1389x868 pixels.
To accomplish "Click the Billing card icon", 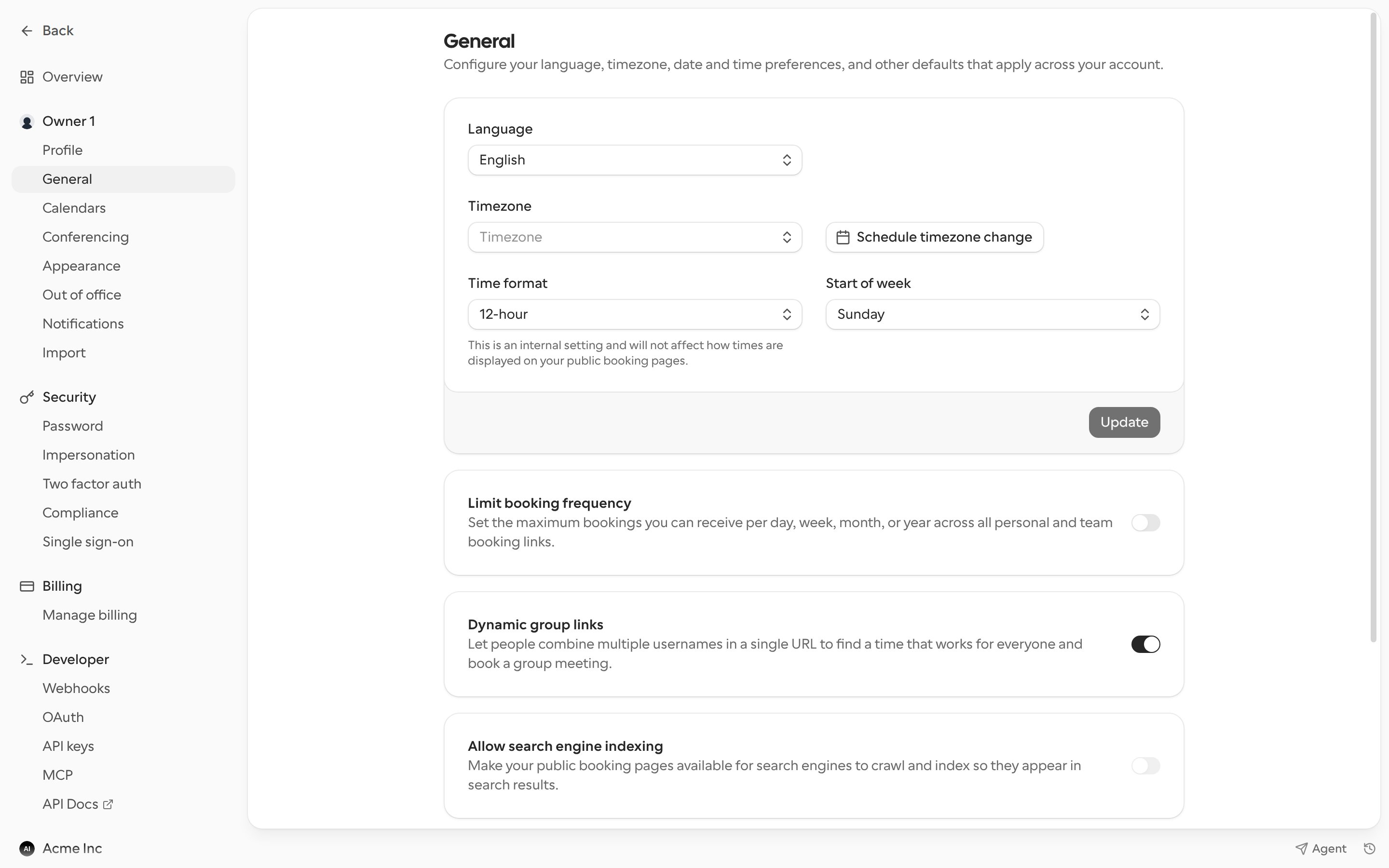I will point(27,586).
